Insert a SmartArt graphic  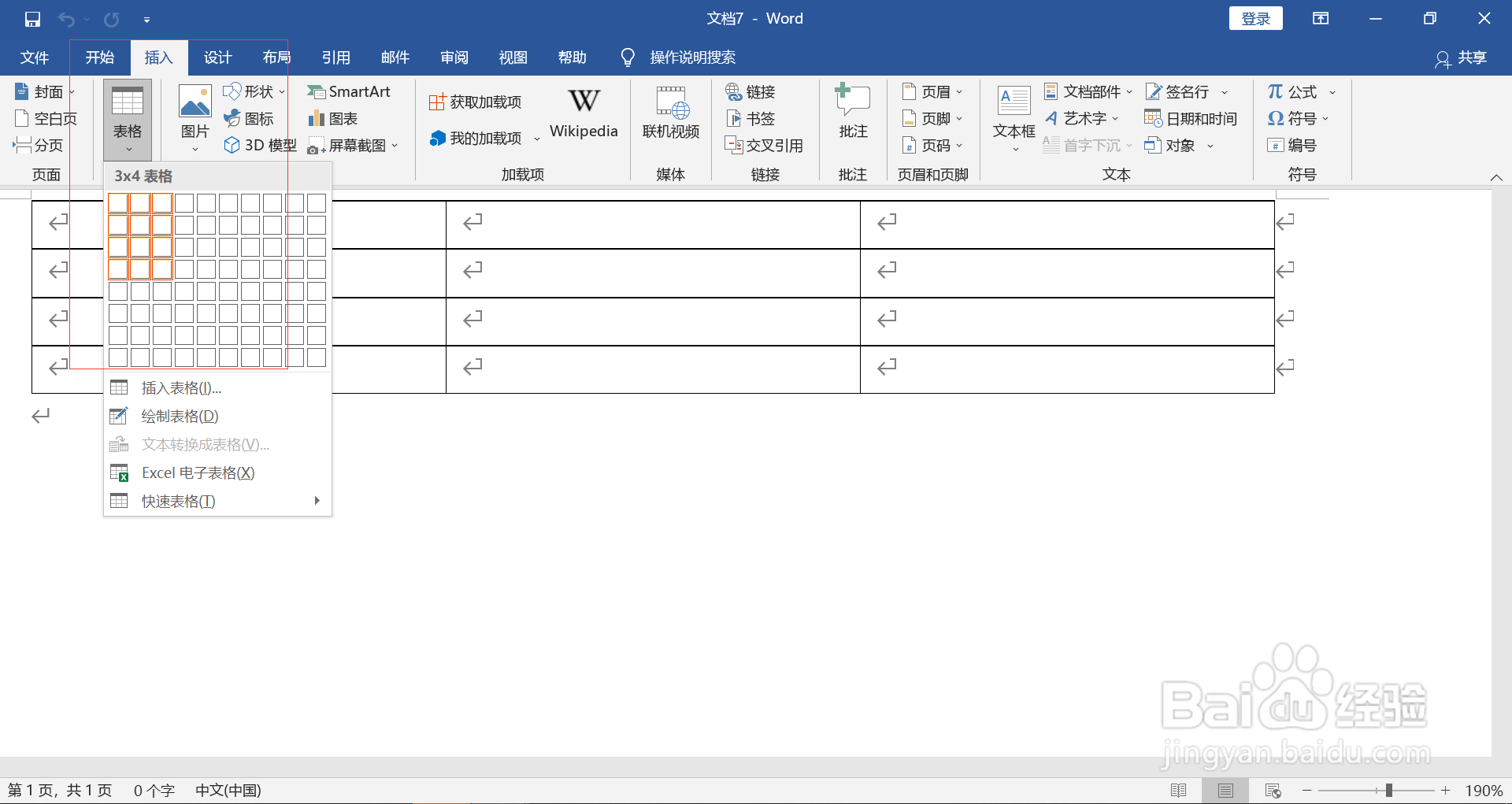(349, 92)
